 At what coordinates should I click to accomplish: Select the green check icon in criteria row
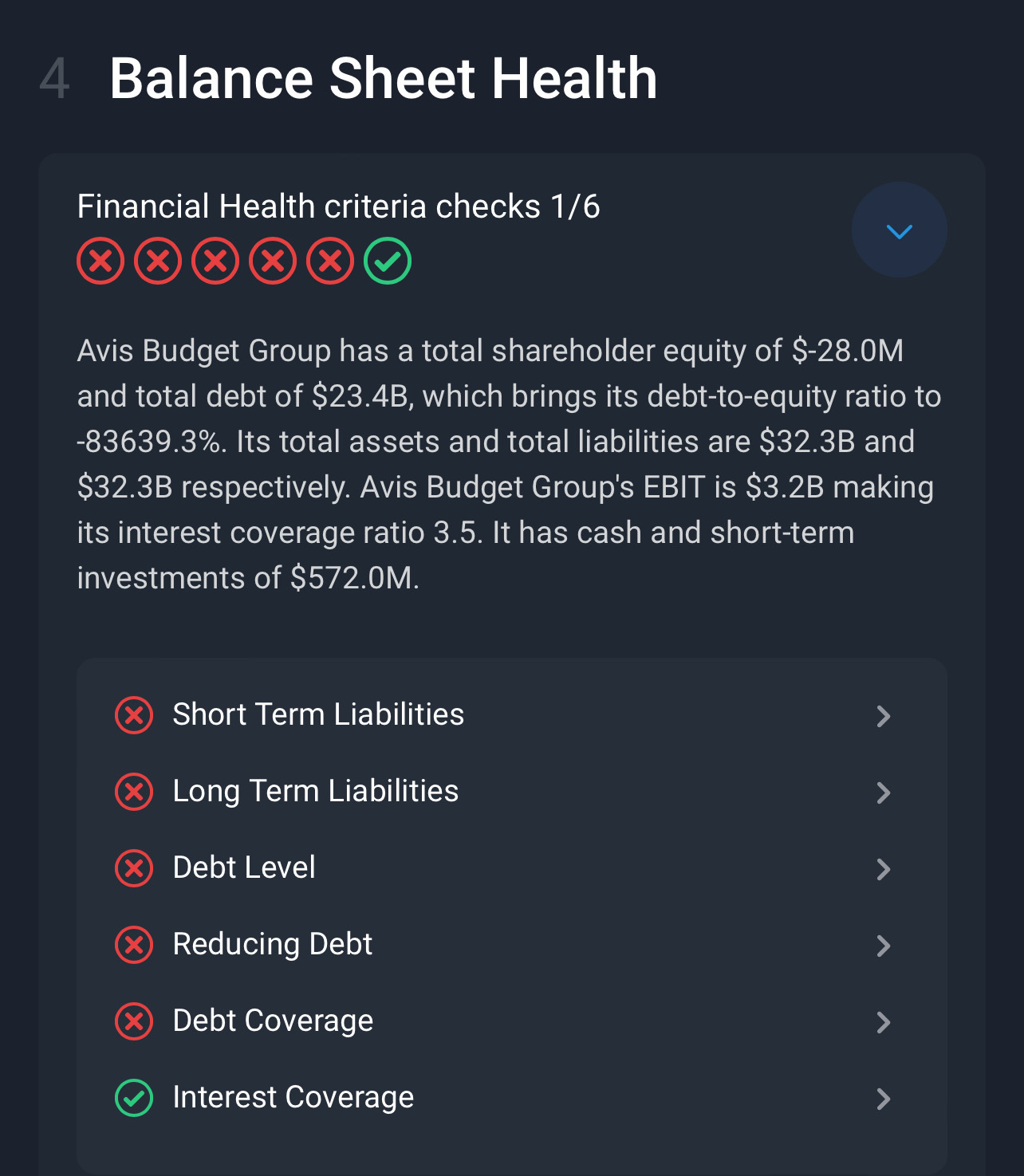coord(388,259)
